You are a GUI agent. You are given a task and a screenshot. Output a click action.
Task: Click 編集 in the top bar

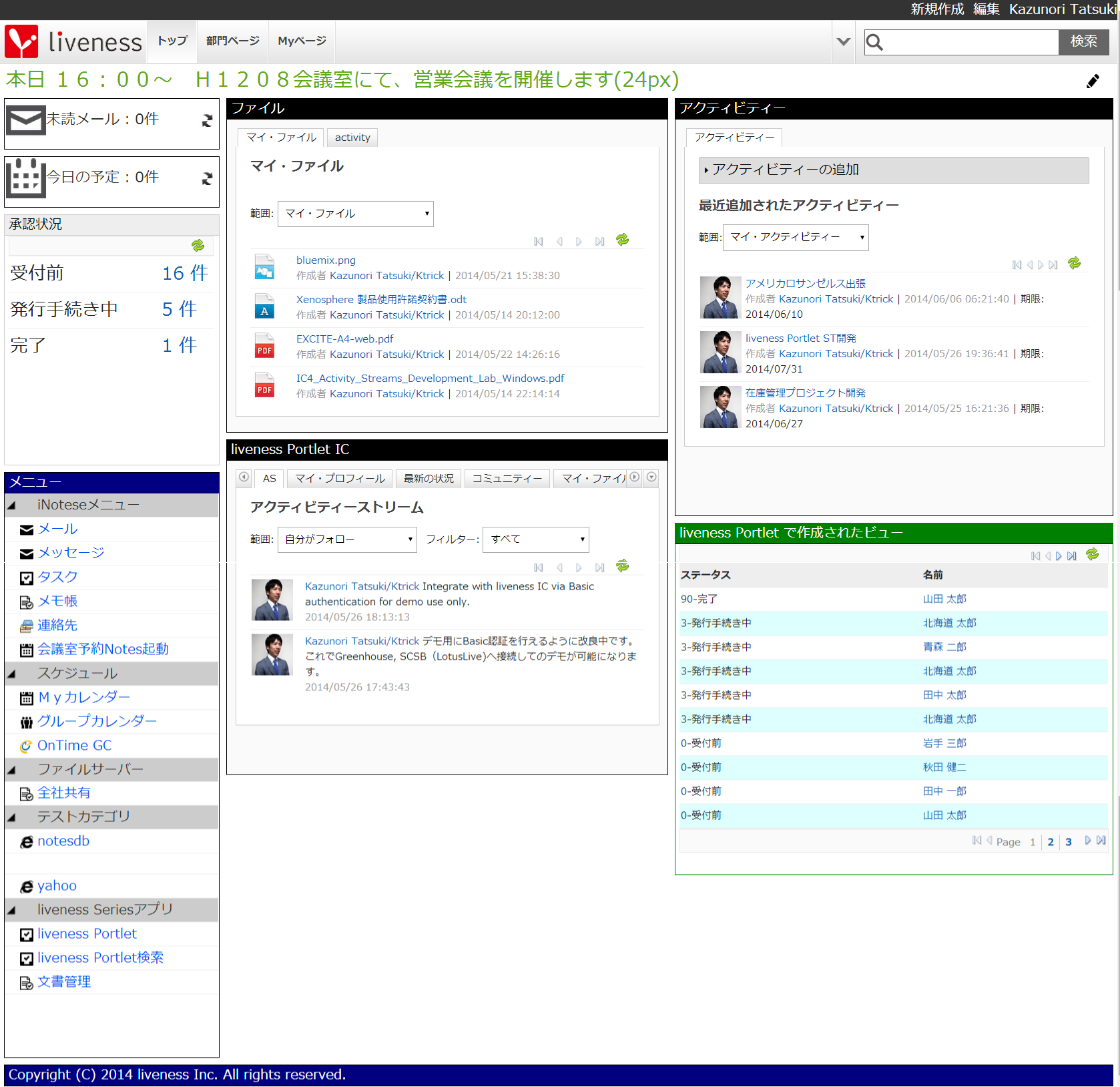[x=987, y=9]
